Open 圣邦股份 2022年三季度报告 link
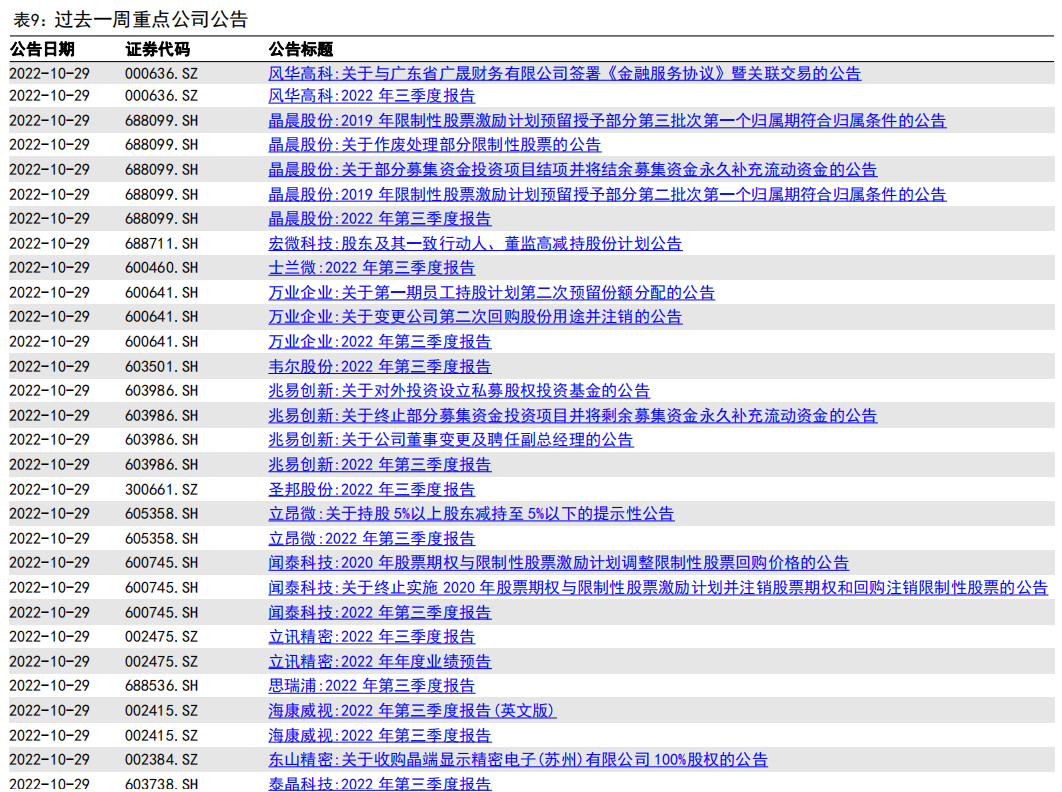The height and width of the screenshot is (792, 1062). click(371, 489)
